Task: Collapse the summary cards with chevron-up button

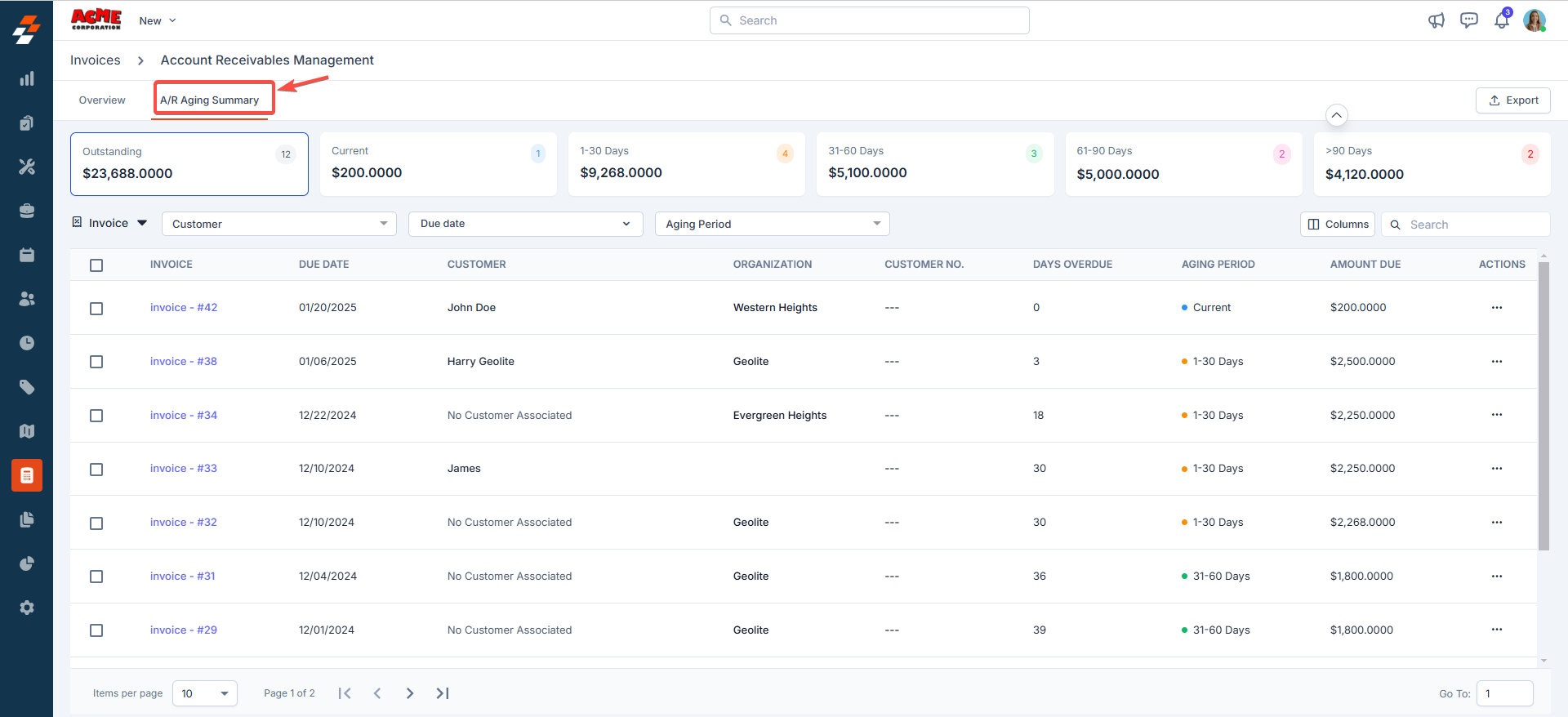Action: point(1336,115)
